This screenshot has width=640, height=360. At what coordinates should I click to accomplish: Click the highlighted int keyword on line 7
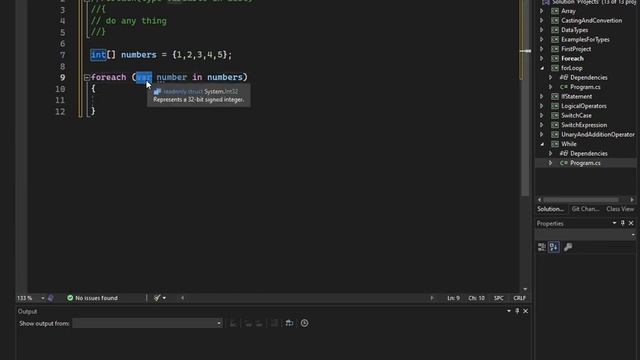pyautogui.click(x=98, y=55)
